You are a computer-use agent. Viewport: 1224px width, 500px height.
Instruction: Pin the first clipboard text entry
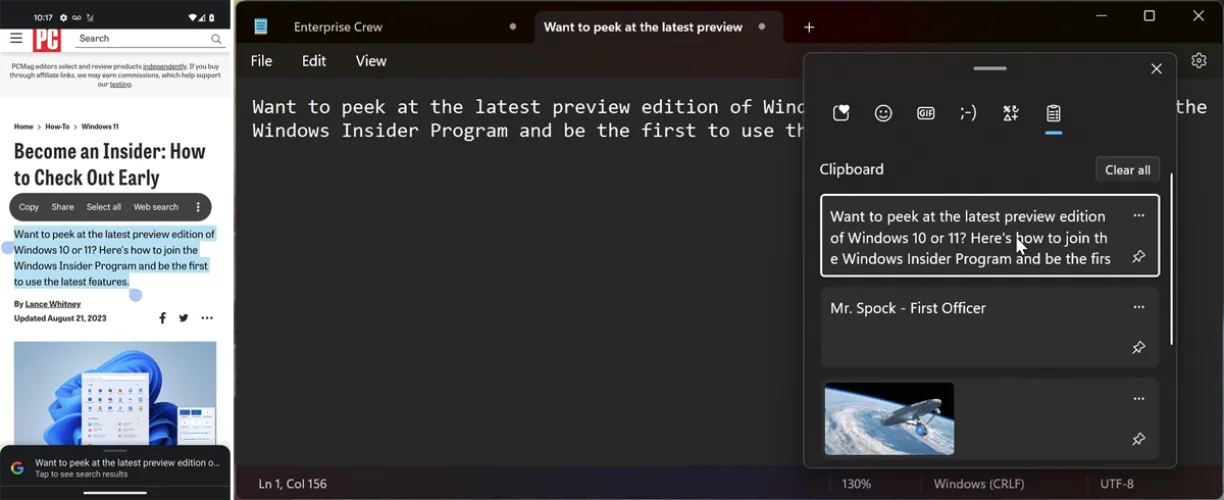coord(1138,257)
